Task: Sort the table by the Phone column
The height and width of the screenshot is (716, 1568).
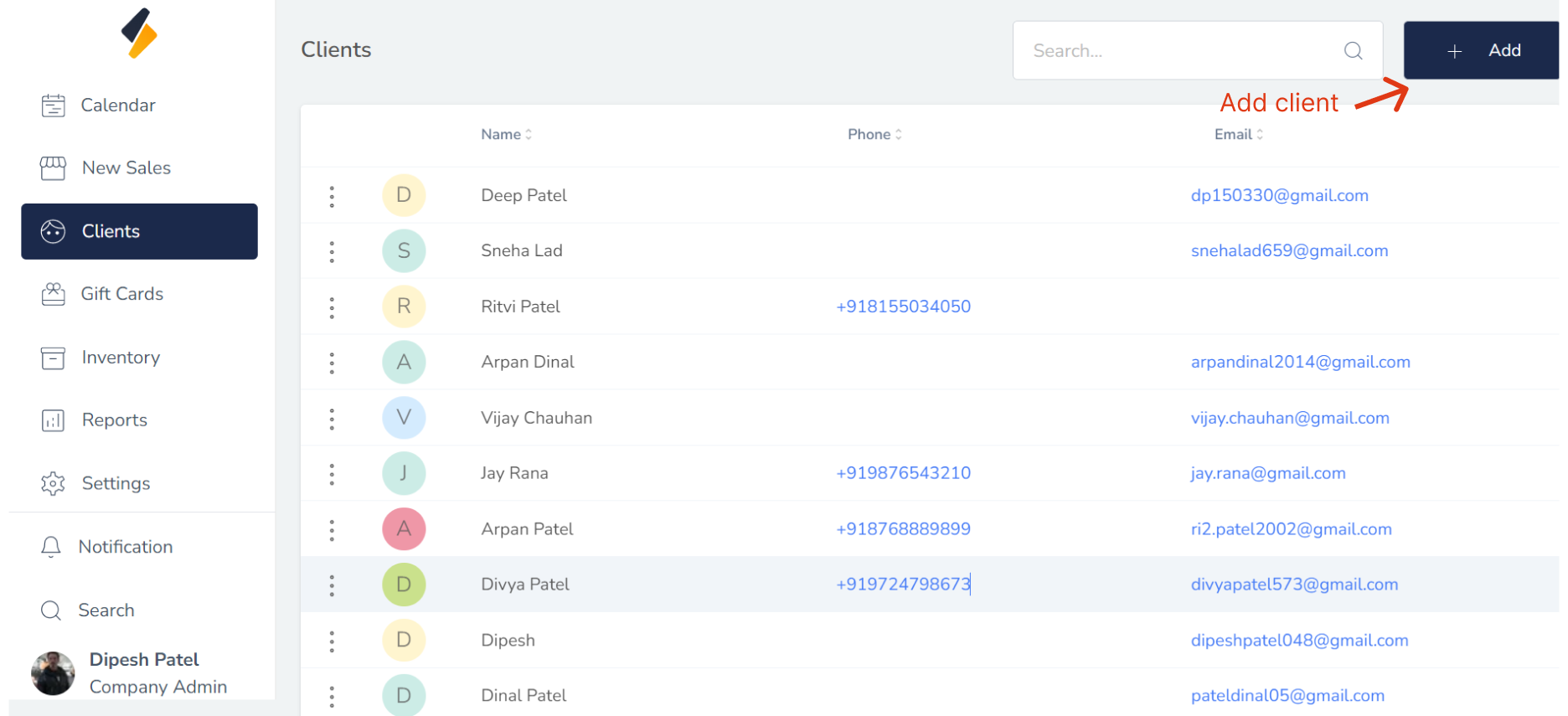Action: (x=874, y=134)
